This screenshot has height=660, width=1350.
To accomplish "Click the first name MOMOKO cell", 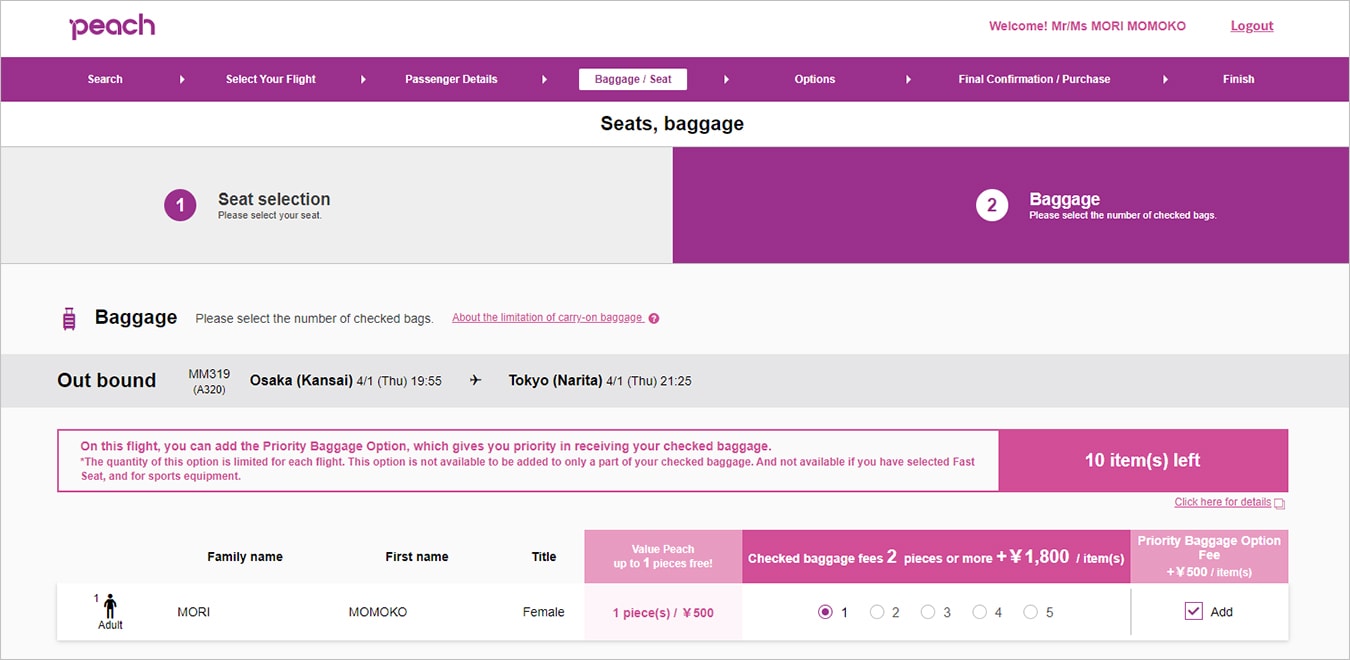I will click(378, 612).
